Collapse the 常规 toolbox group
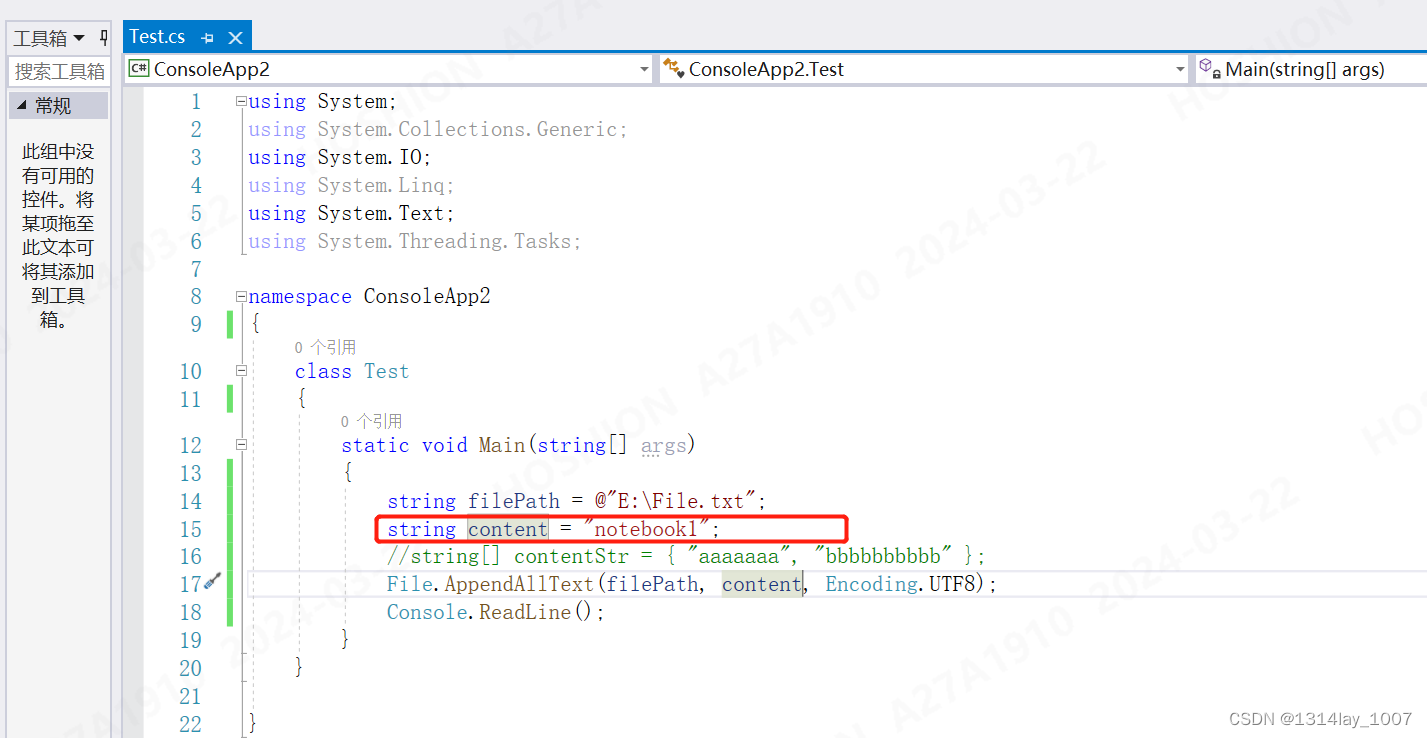Viewport: 1427px width, 738px height. pyautogui.click(x=22, y=106)
